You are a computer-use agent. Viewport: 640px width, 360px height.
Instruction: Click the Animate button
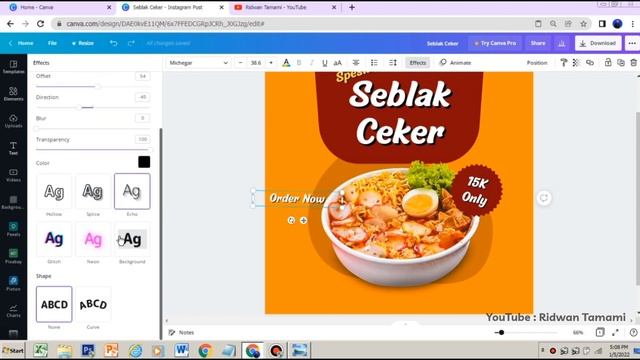pos(456,62)
